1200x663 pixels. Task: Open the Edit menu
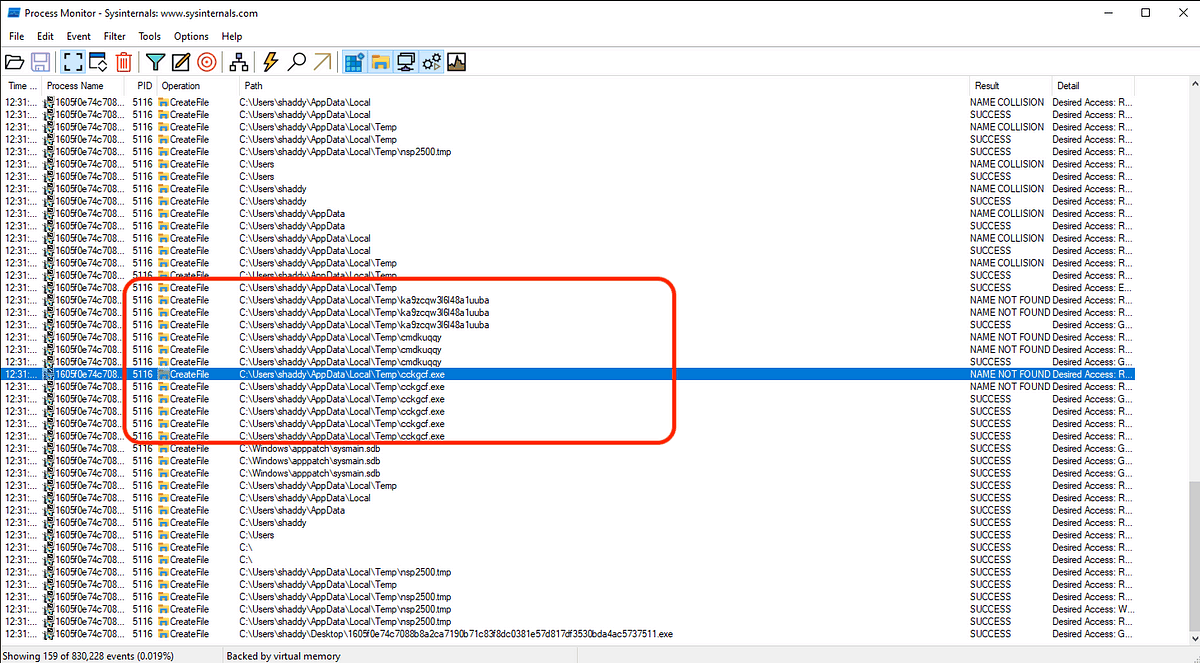pos(45,37)
